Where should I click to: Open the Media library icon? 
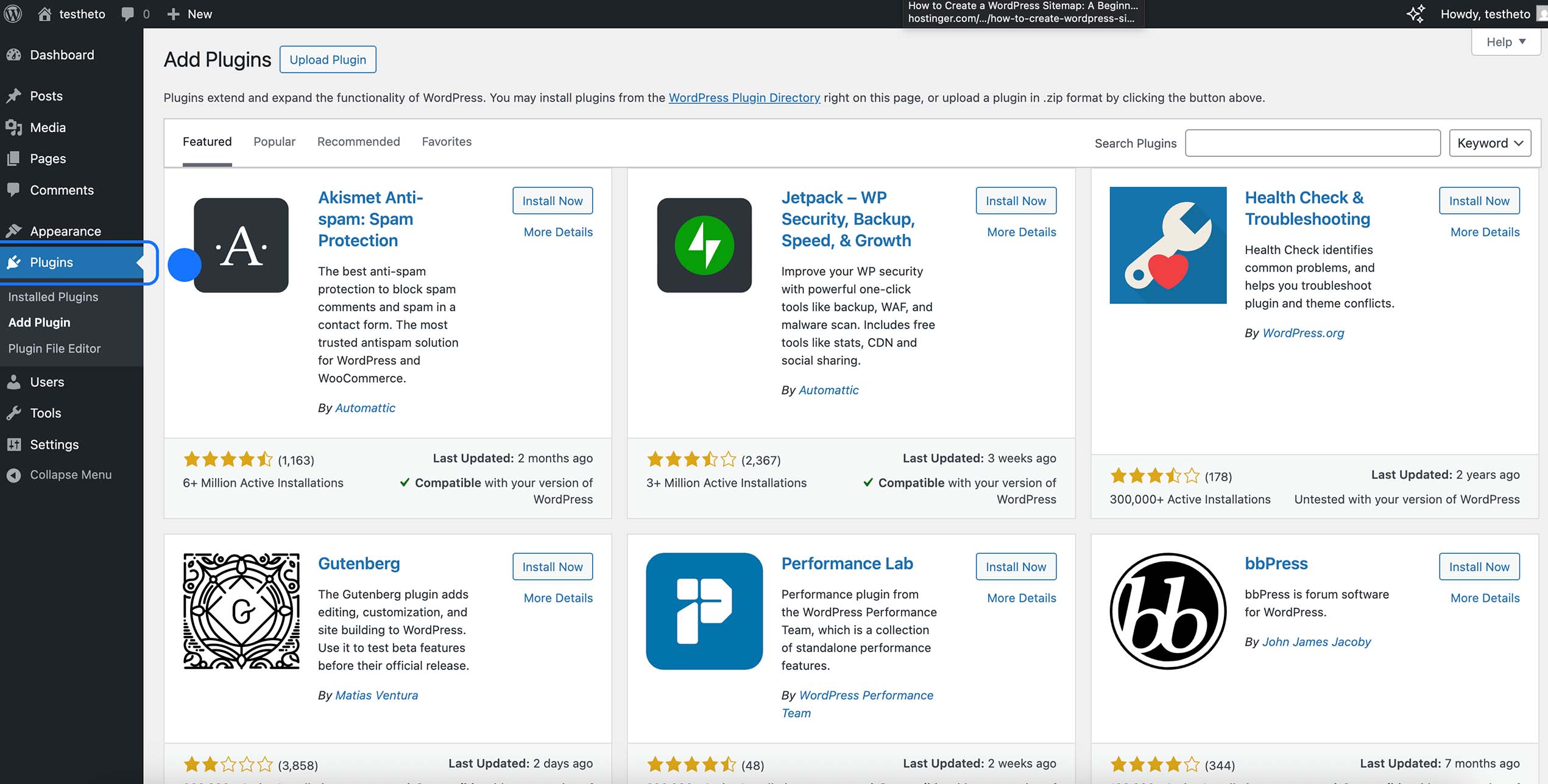(14, 127)
